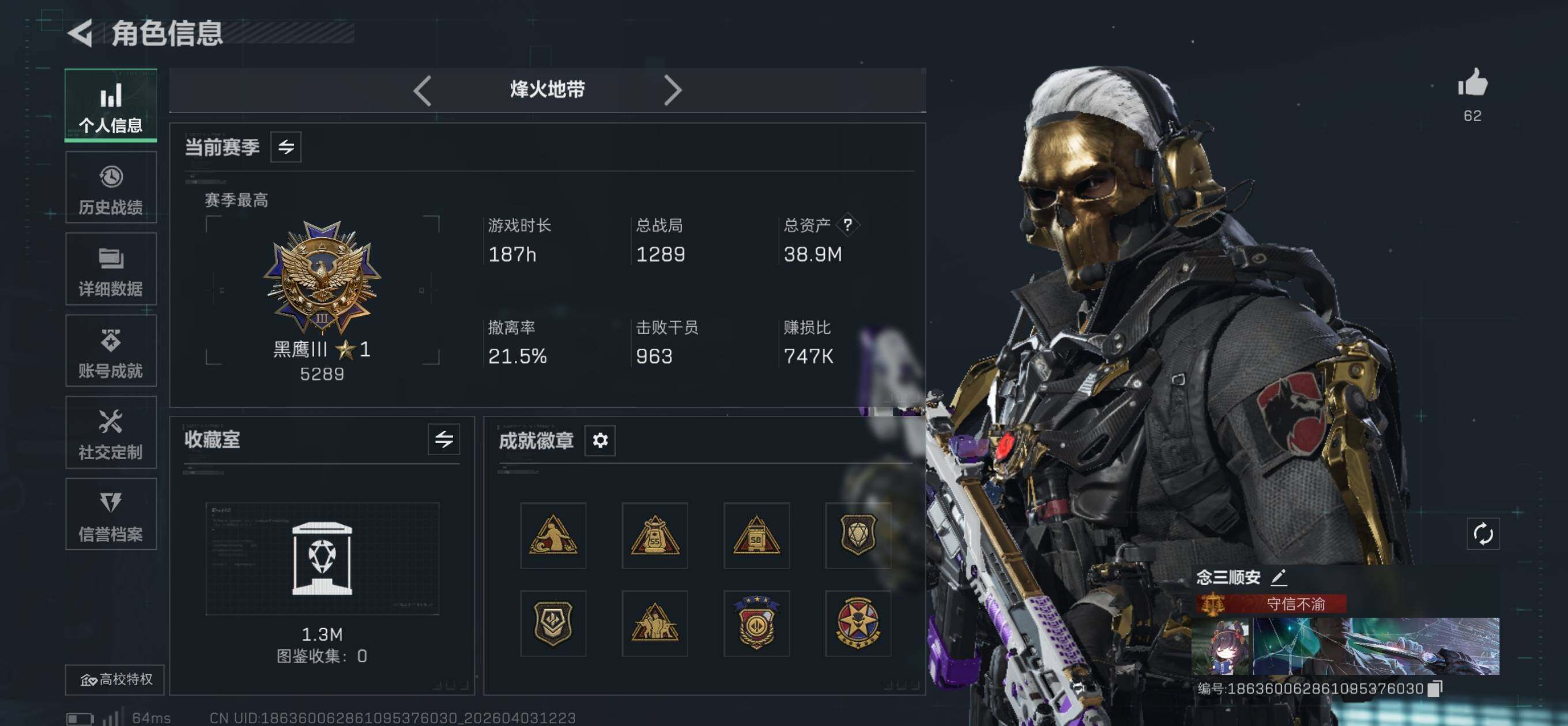
Task: Rotate character with the refresh icon
Action: coord(1483,534)
